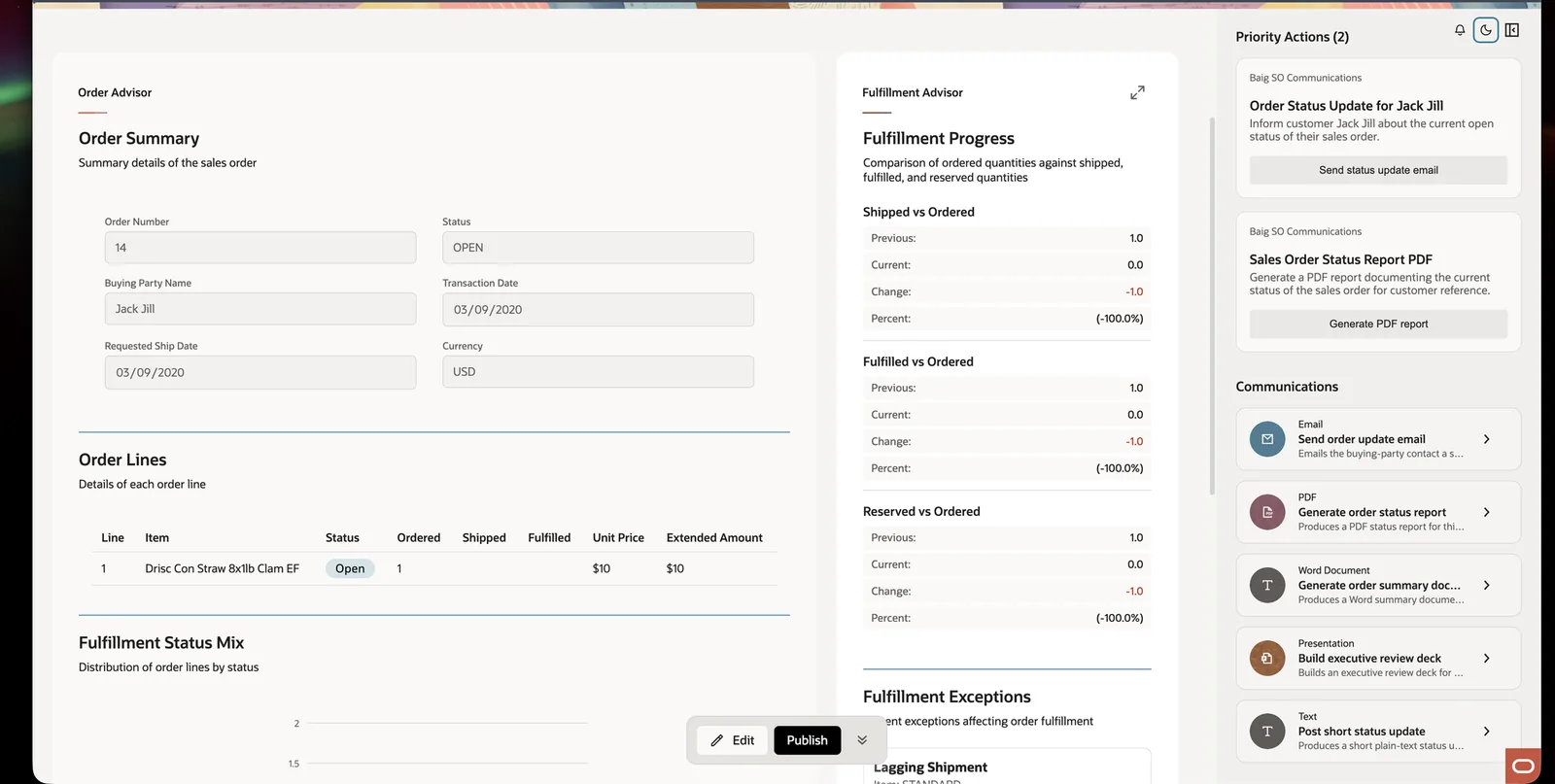The image size is (1555, 784).
Task: Open the notifications bell icon
Action: [x=1460, y=30]
